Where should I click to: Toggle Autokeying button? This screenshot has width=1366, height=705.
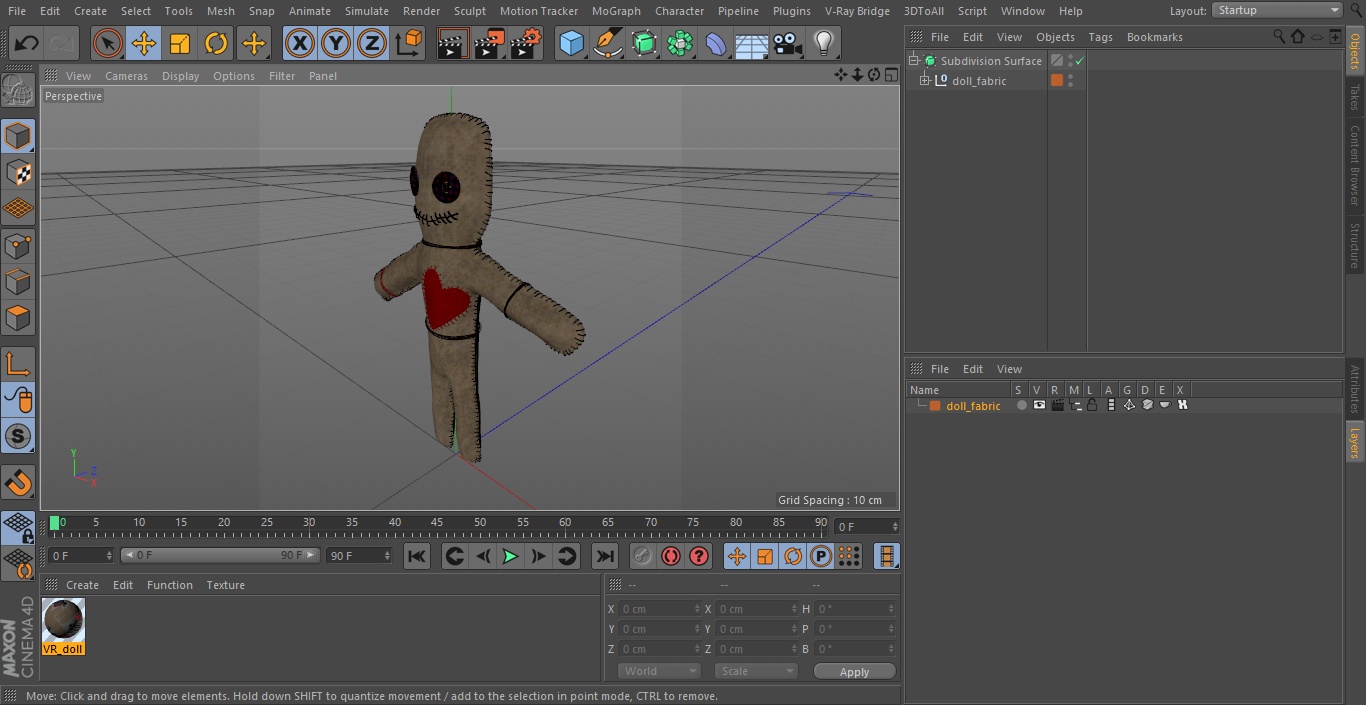click(671, 556)
